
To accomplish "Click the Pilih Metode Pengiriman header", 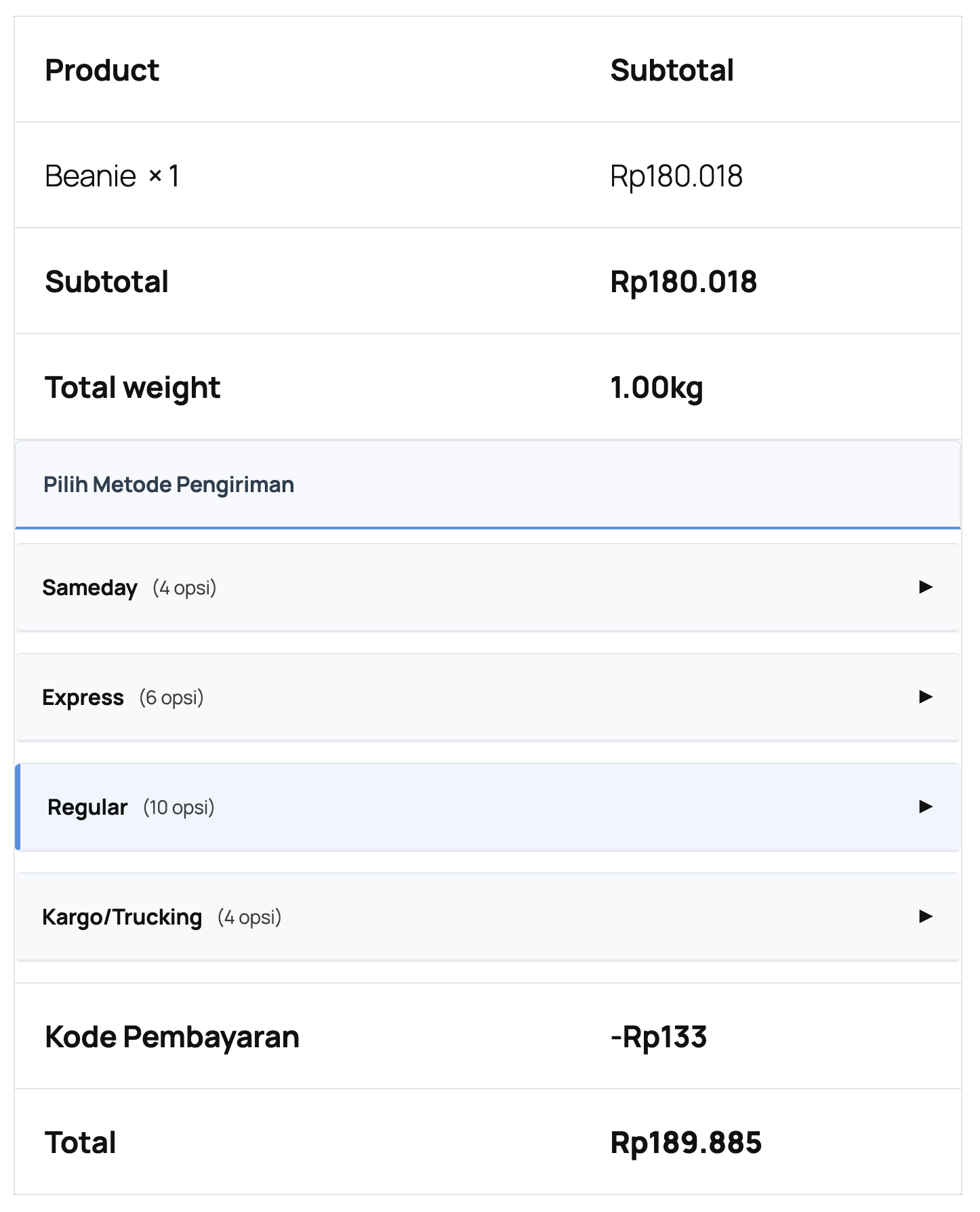I will 169,485.
